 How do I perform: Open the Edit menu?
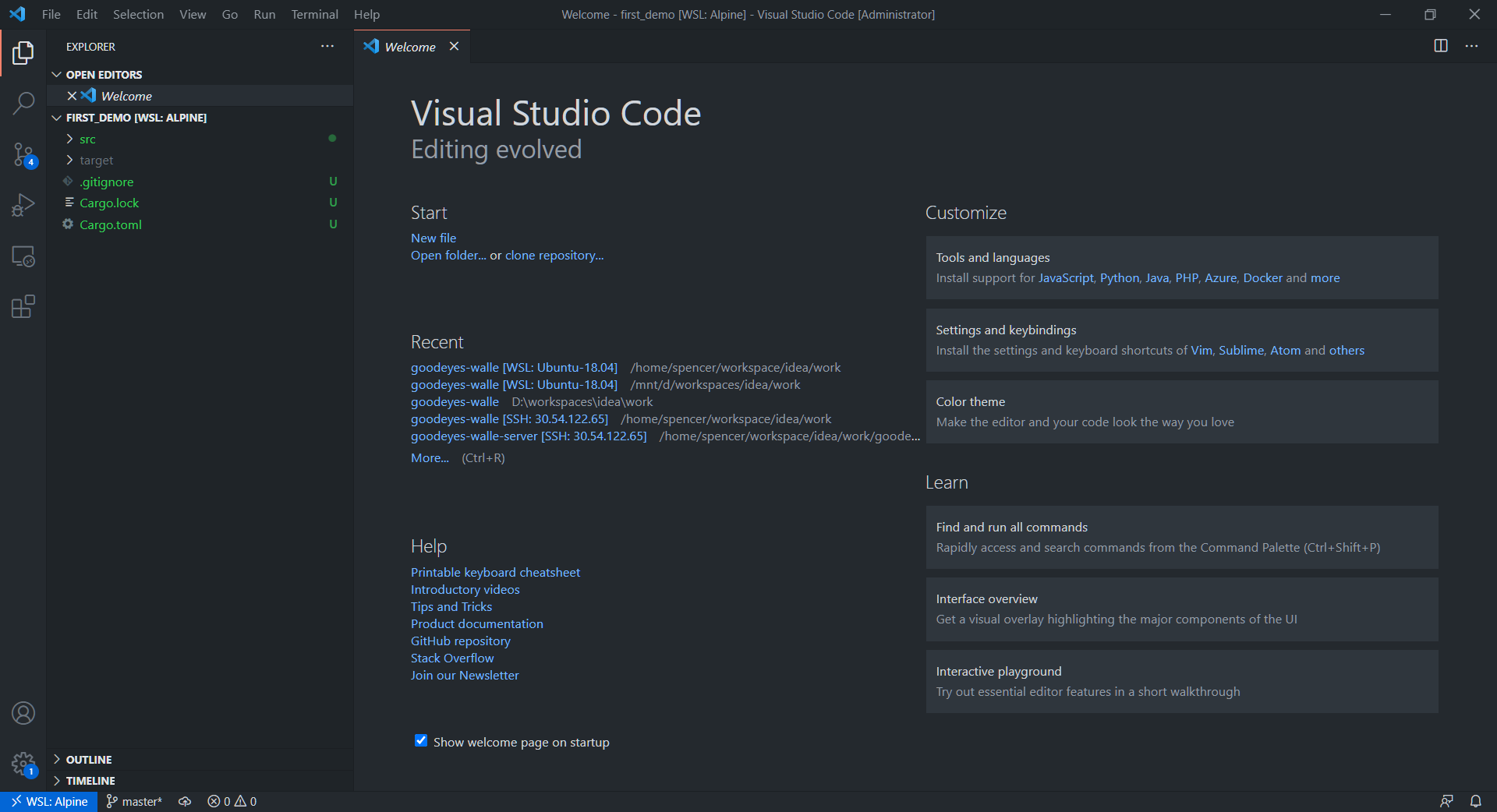pos(87,14)
